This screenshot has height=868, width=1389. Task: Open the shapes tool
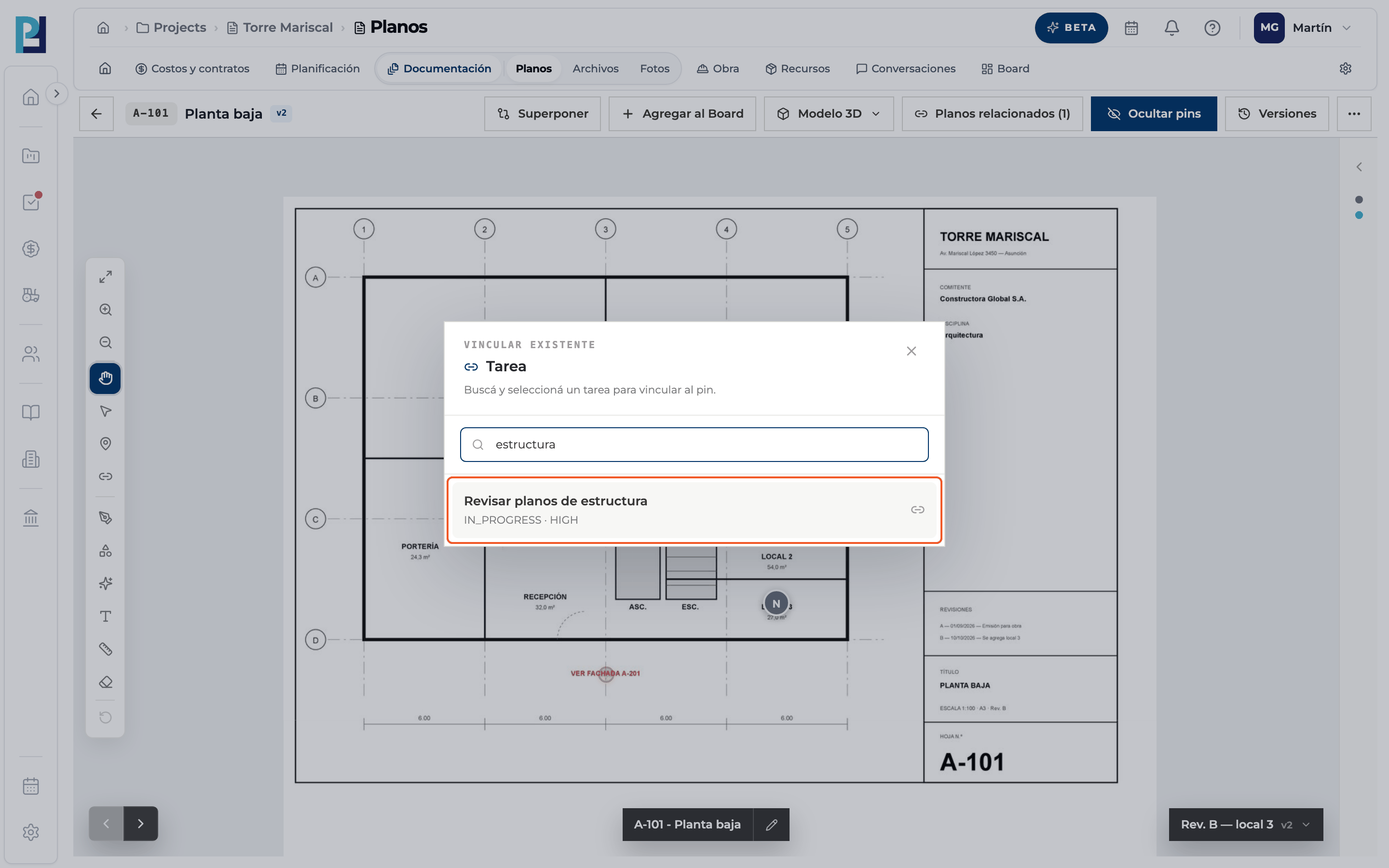point(105,551)
